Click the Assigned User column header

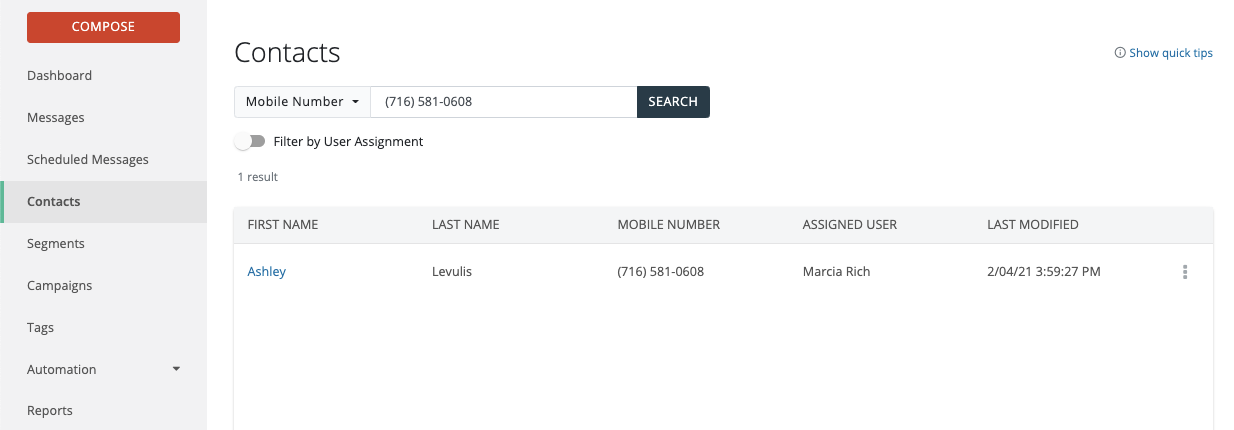849,225
